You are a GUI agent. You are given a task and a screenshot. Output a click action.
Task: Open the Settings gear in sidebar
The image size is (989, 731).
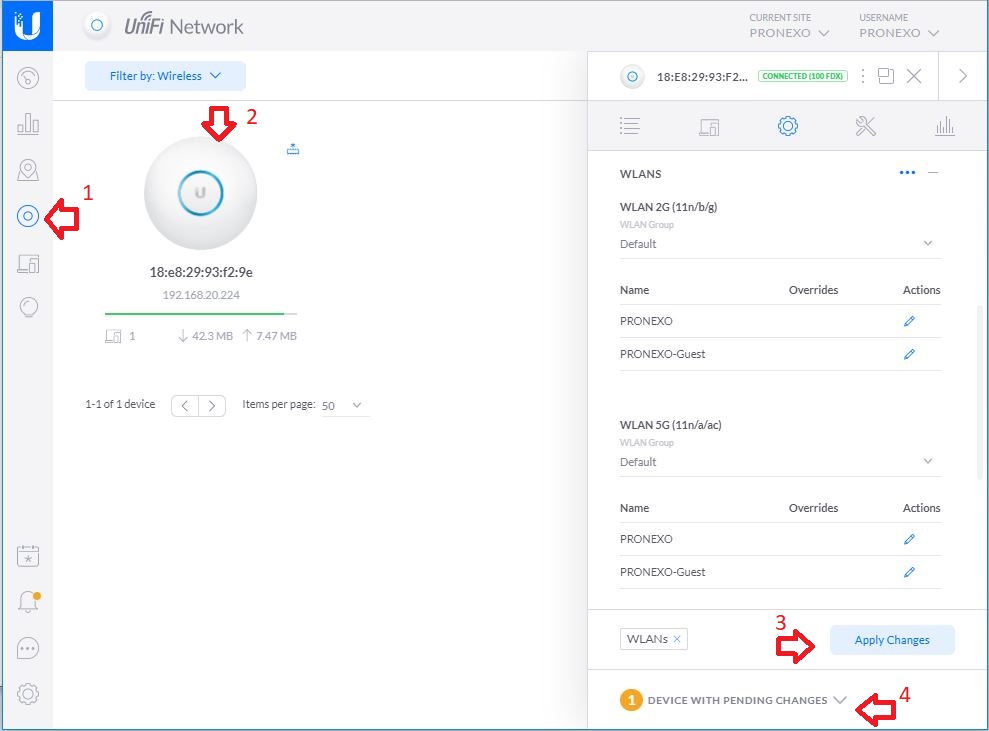(28, 694)
